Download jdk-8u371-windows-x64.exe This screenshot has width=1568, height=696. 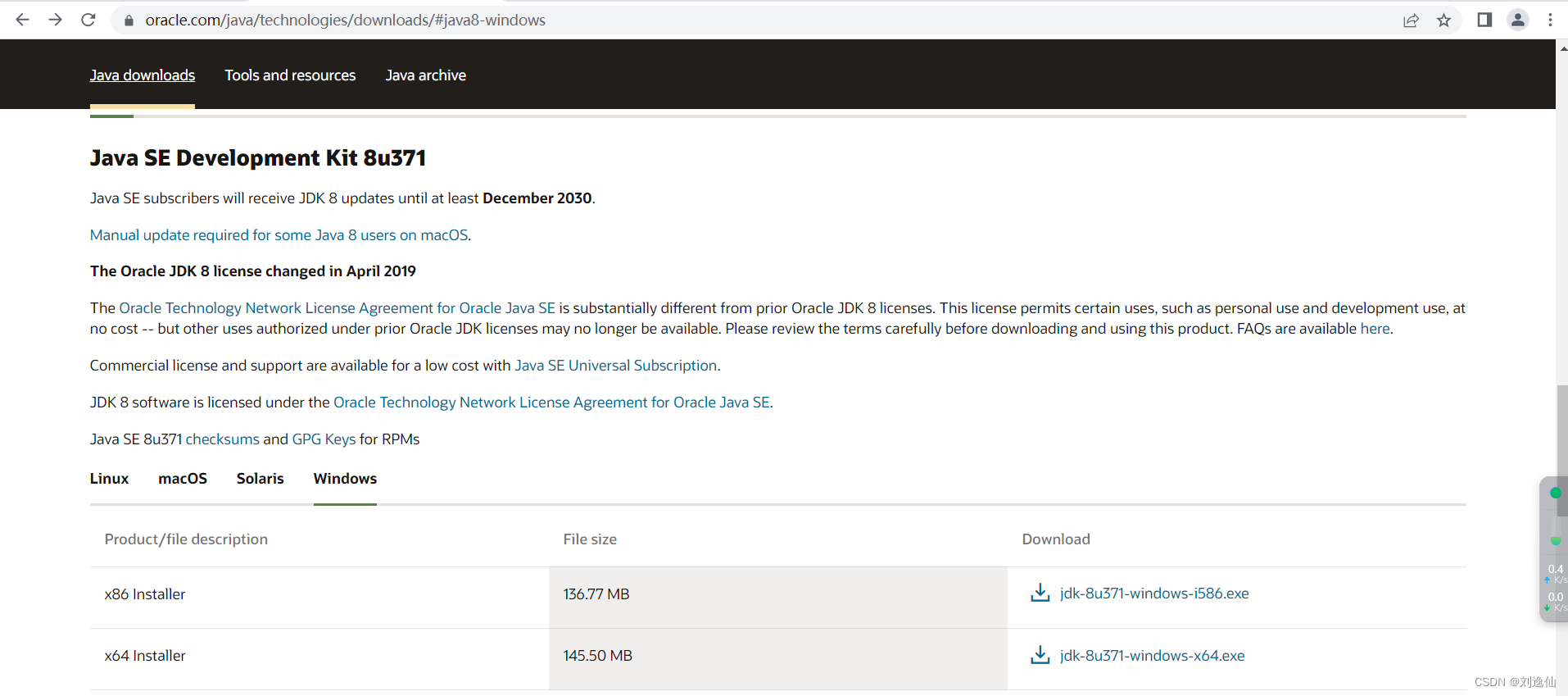[x=1152, y=656]
